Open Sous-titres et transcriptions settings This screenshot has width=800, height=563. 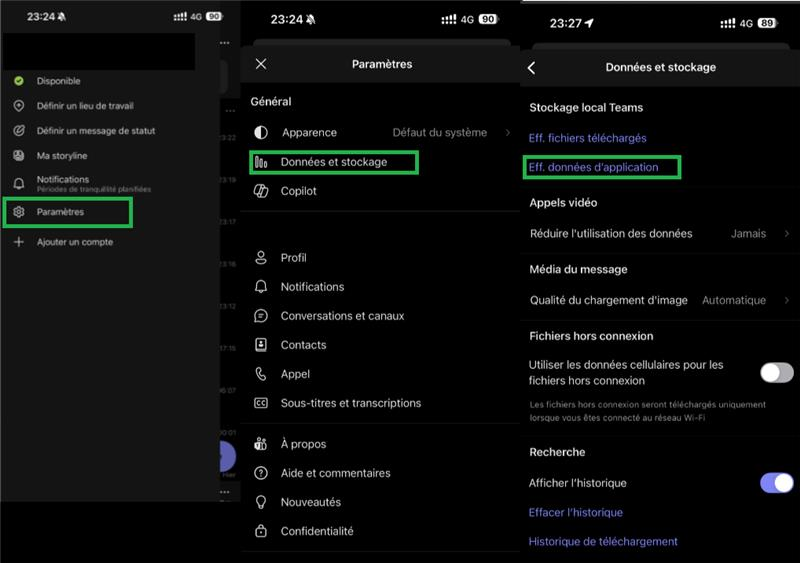(380, 403)
